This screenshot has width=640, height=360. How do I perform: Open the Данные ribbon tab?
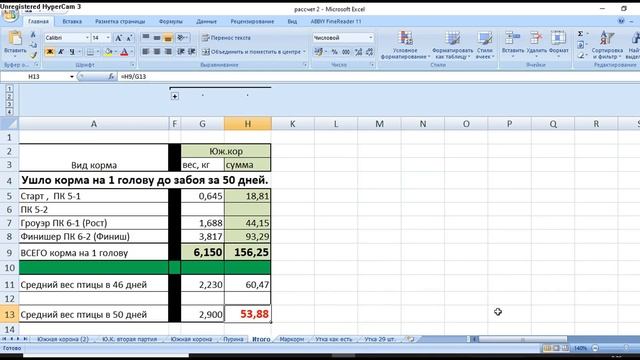[x=207, y=21]
